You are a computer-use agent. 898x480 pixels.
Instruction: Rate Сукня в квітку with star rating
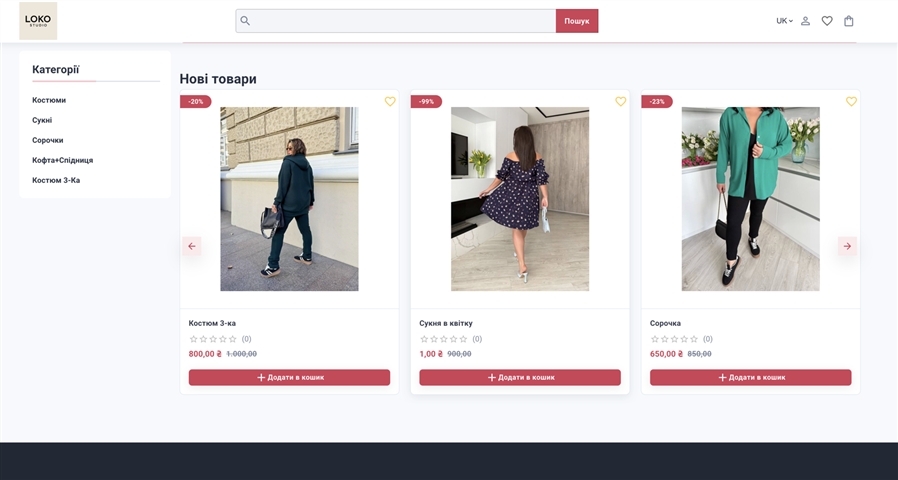click(443, 339)
